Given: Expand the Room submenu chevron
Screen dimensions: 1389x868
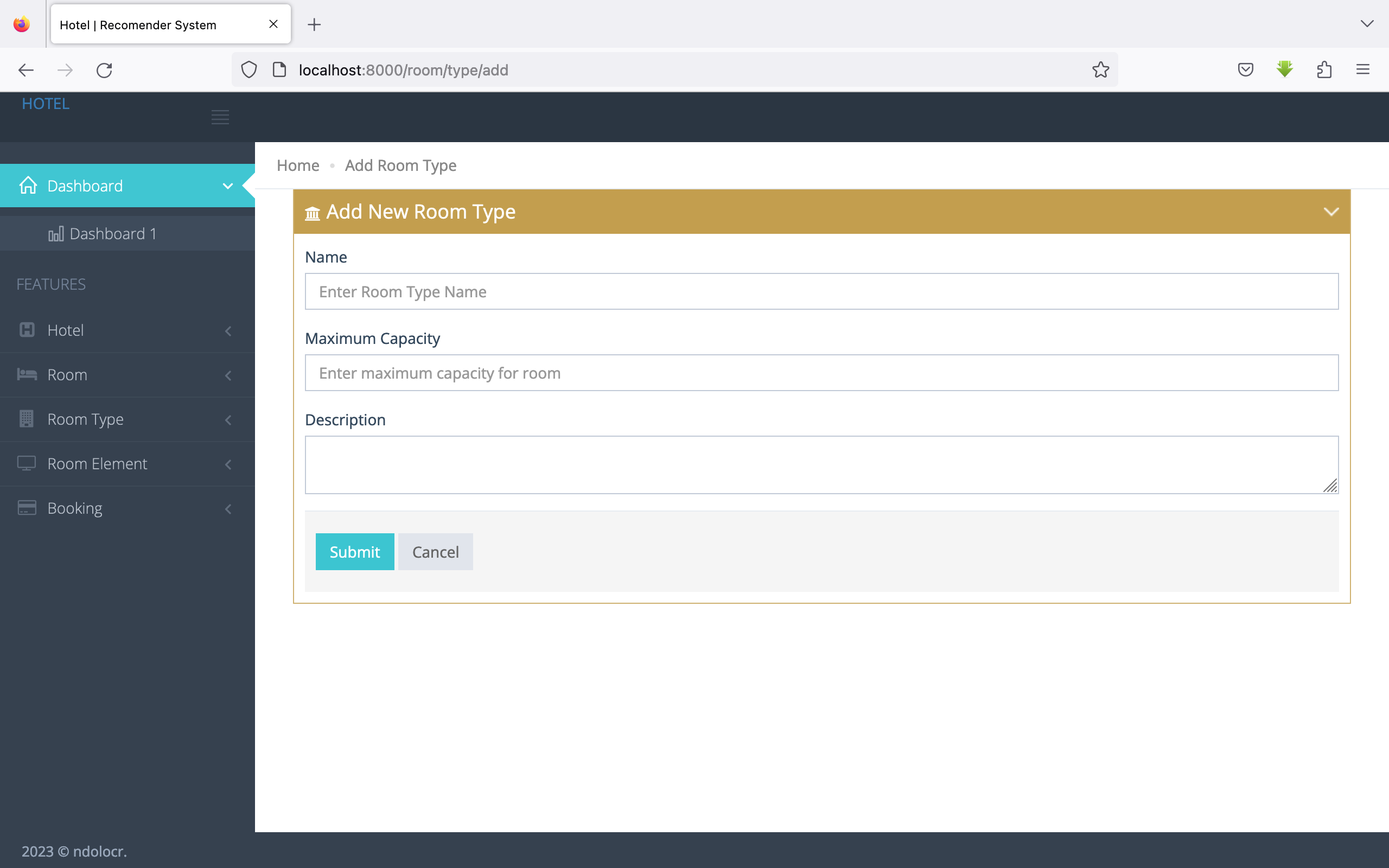Looking at the screenshot, I should (x=228, y=375).
